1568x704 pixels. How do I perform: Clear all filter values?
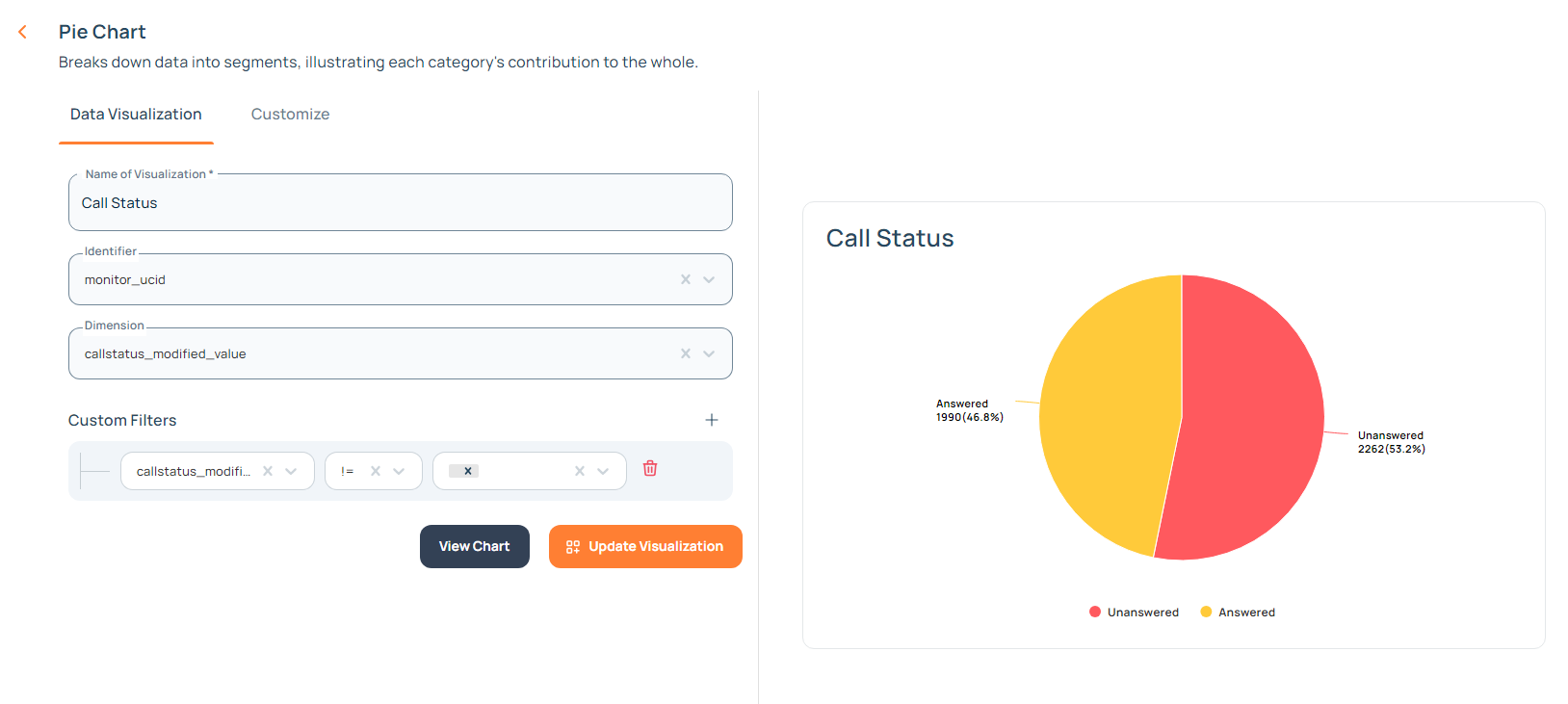click(x=580, y=471)
